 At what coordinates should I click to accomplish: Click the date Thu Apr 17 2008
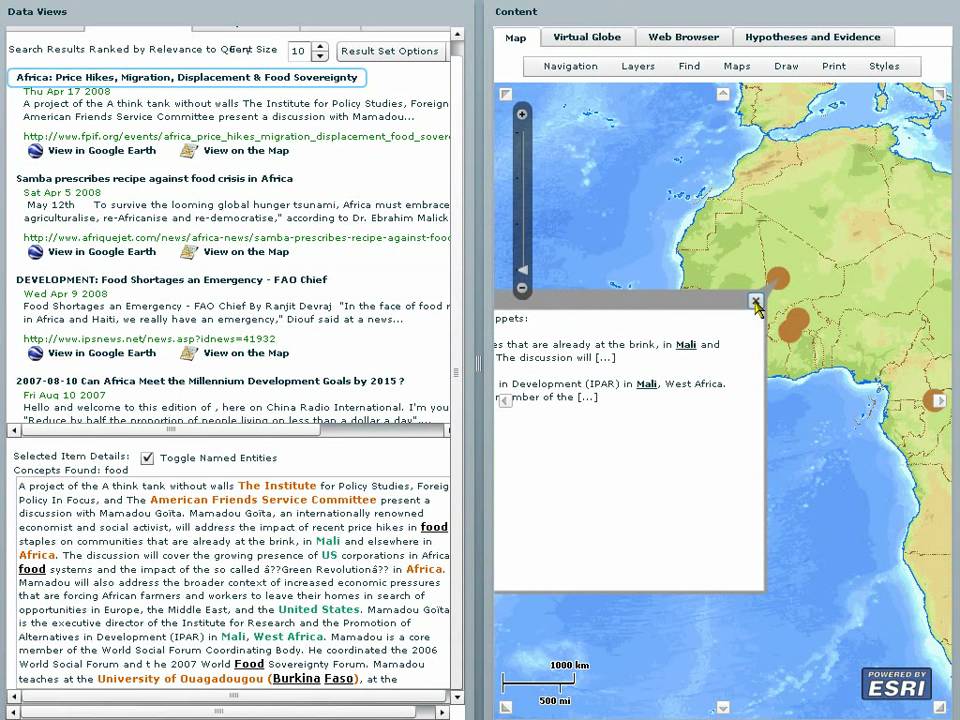tap(67, 91)
